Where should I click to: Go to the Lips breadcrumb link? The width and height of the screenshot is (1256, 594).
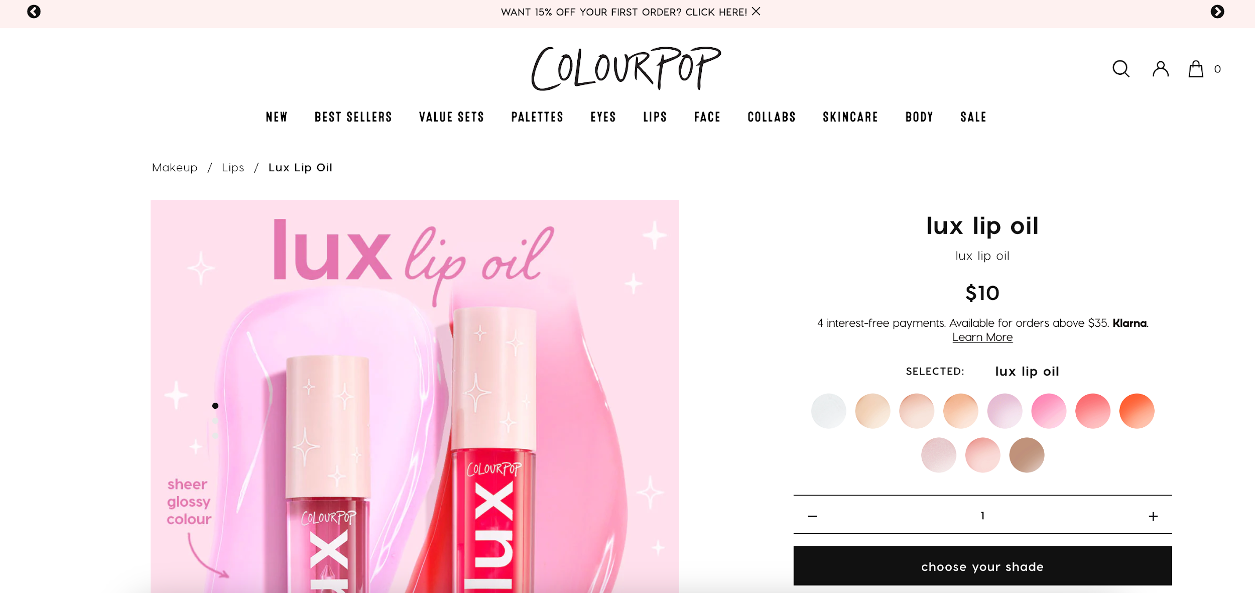click(x=233, y=168)
